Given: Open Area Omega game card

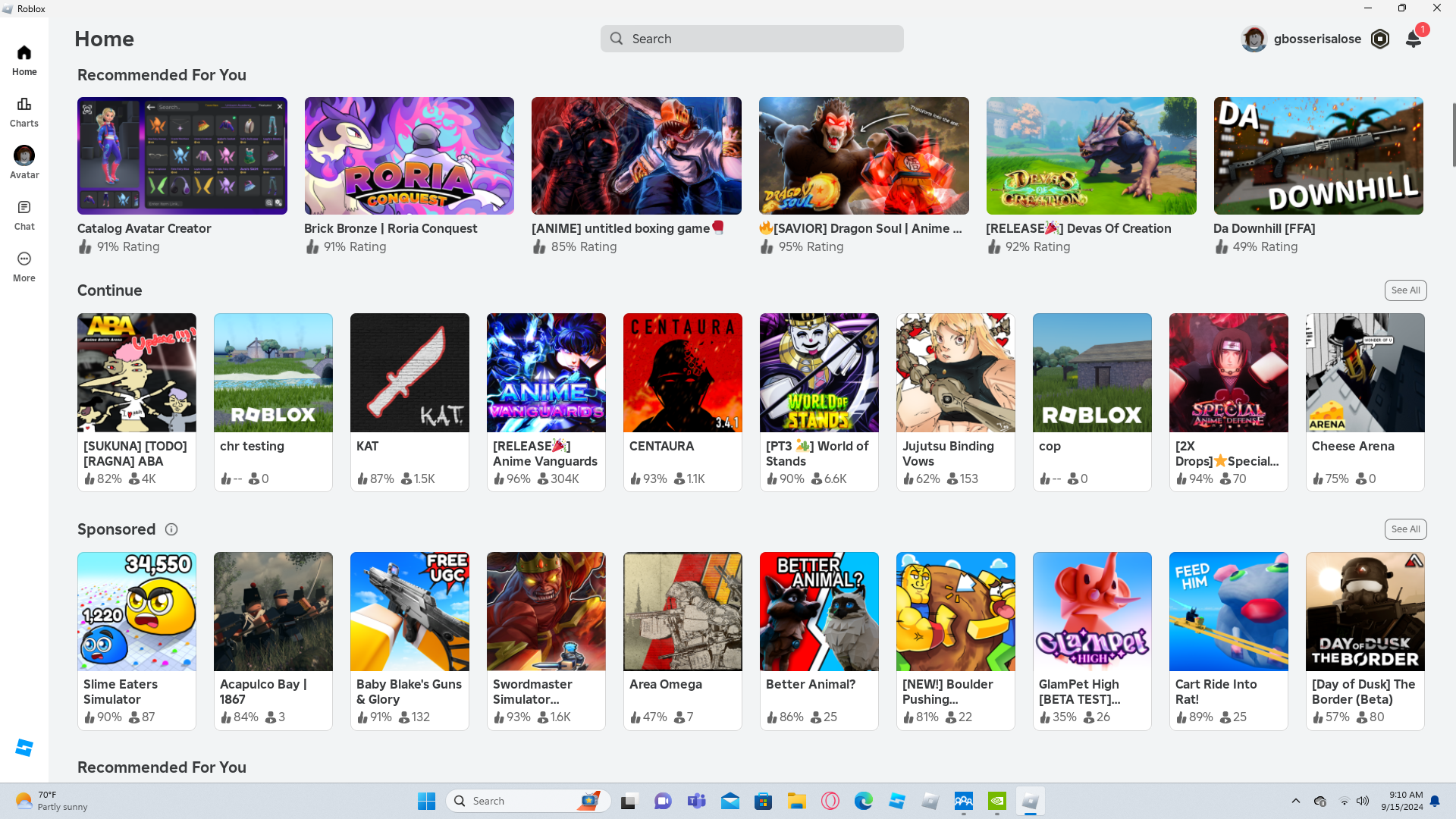Looking at the screenshot, I should [x=682, y=641].
